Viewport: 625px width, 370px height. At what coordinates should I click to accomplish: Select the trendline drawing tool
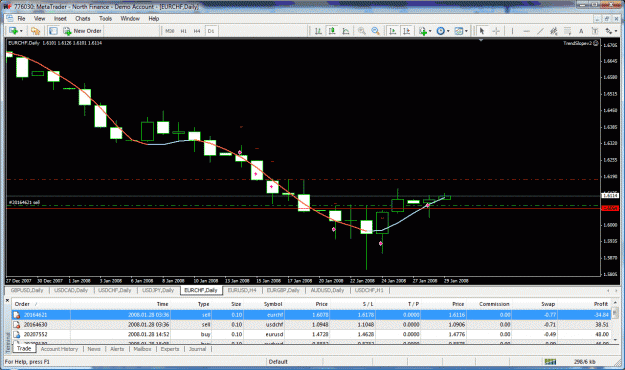point(540,31)
